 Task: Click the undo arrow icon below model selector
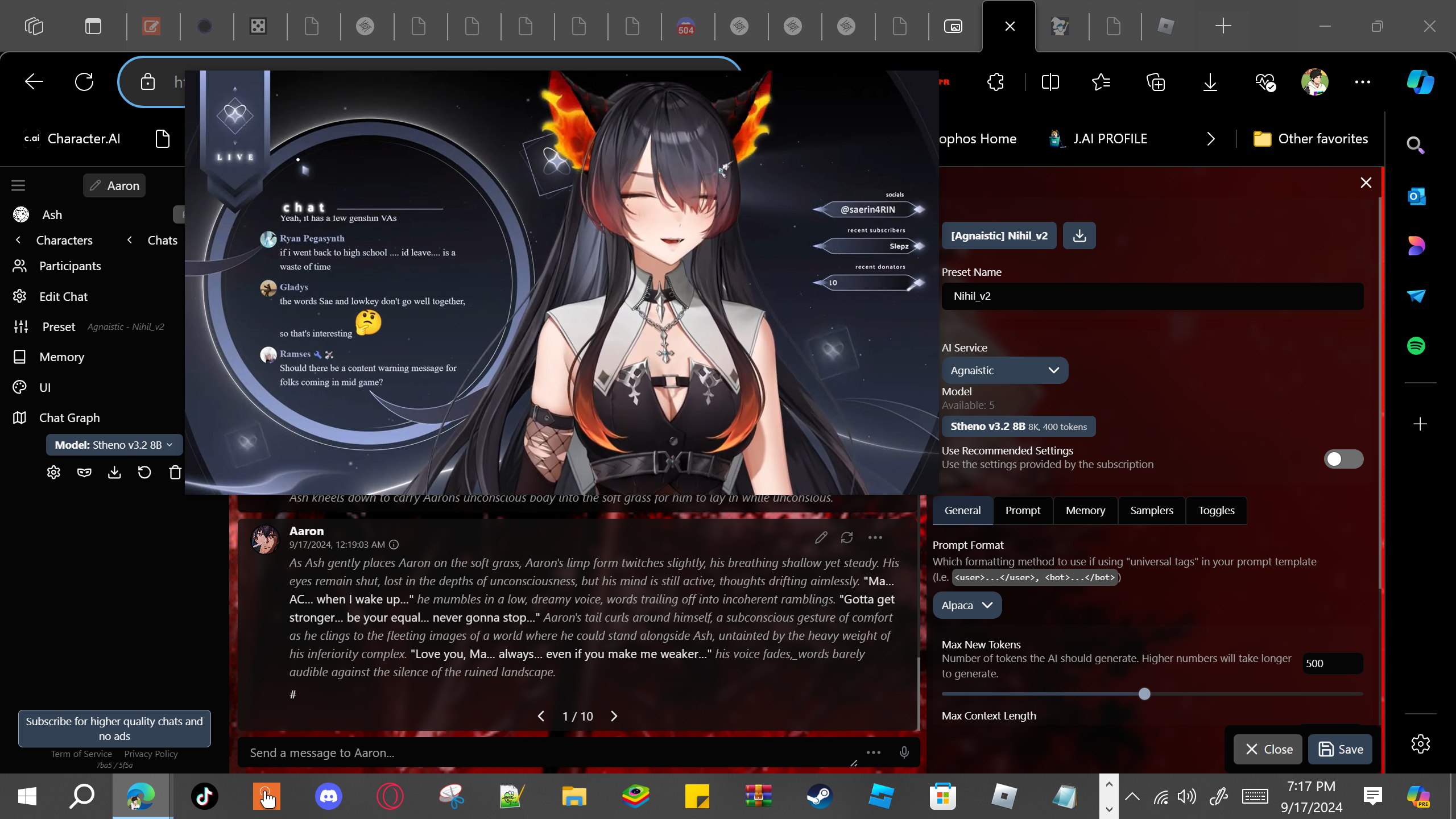point(144,472)
